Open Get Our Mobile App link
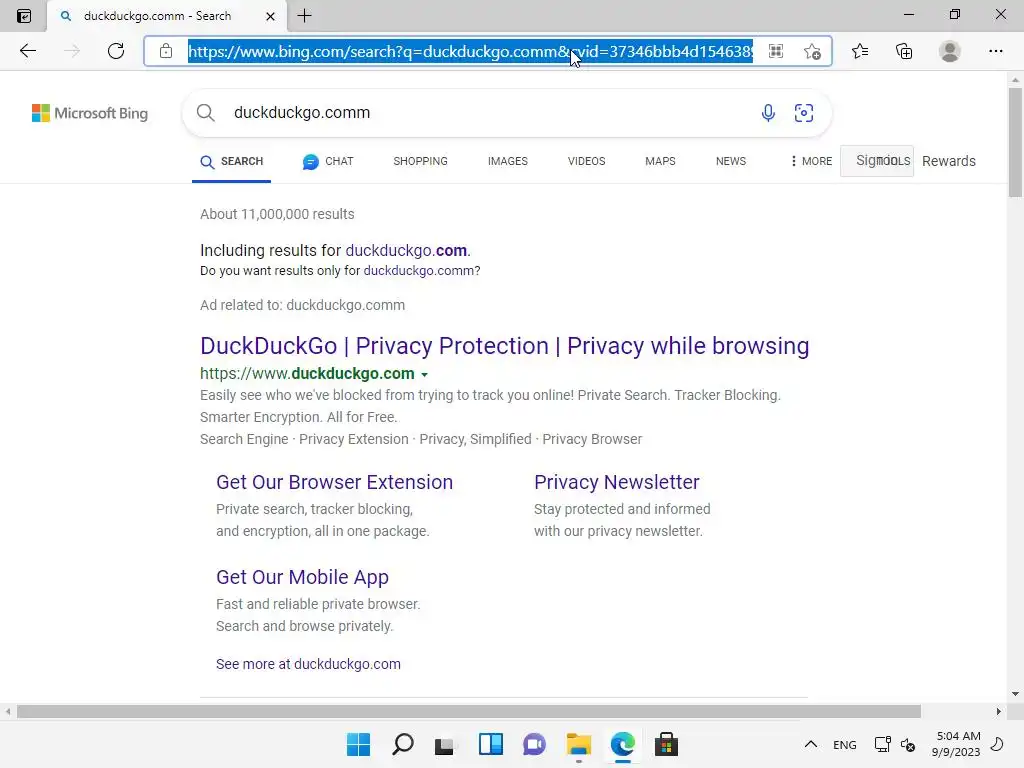The width and height of the screenshot is (1024, 768). tap(302, 577)
